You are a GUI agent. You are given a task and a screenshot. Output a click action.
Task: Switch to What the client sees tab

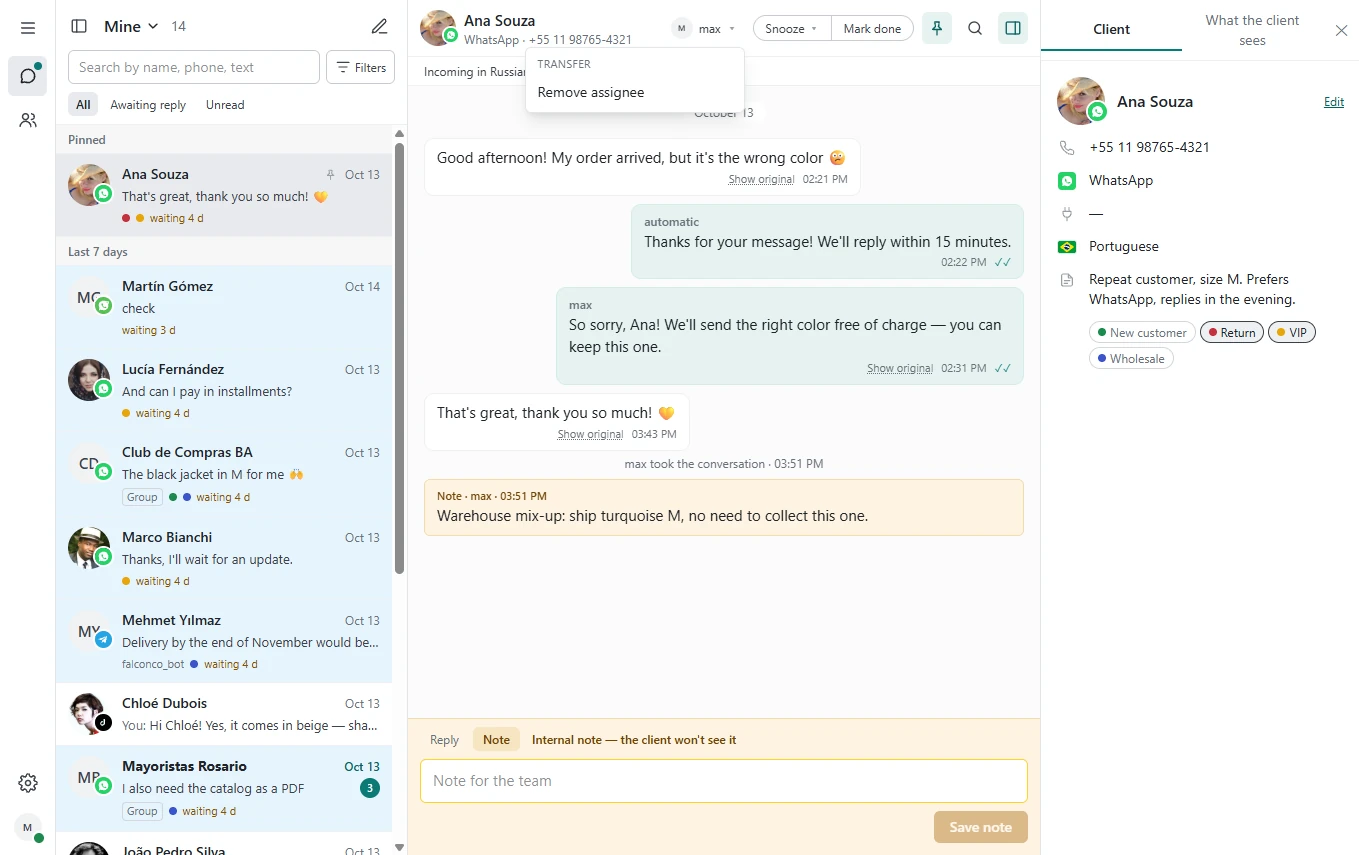[1252, 30]
